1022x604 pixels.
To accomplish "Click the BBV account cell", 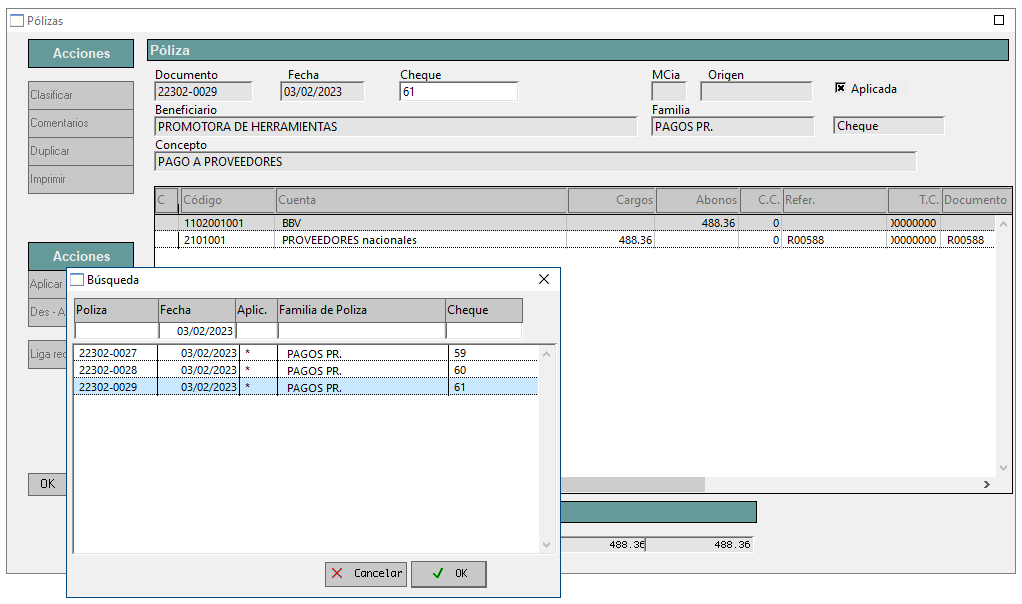I will coord(421,223).
